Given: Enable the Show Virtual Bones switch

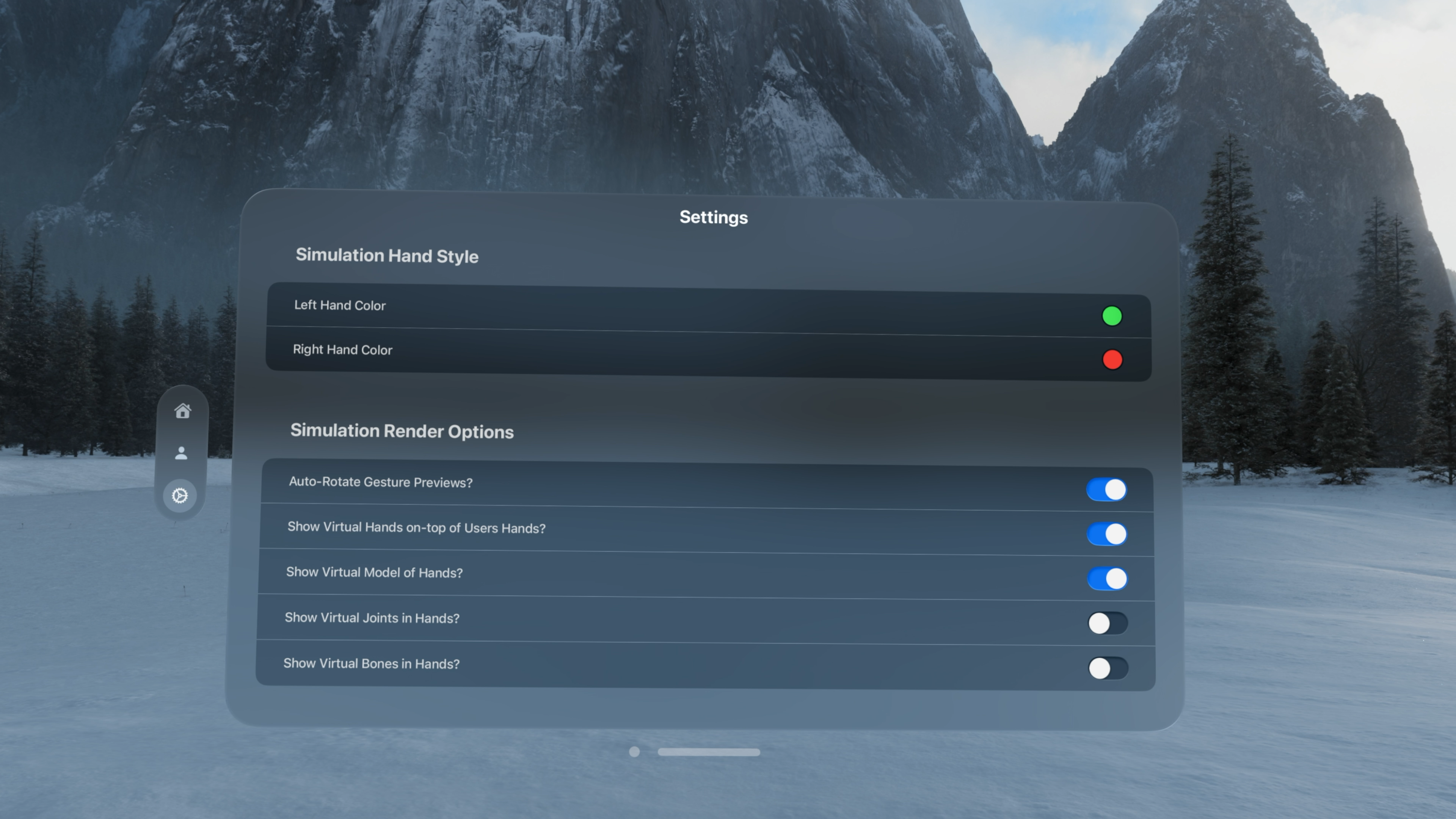Looking at the screenshot, I should [x=1108, y=668].
